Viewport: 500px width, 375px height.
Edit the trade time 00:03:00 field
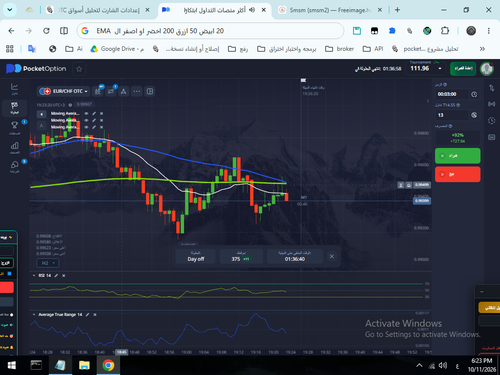point(452,94)
